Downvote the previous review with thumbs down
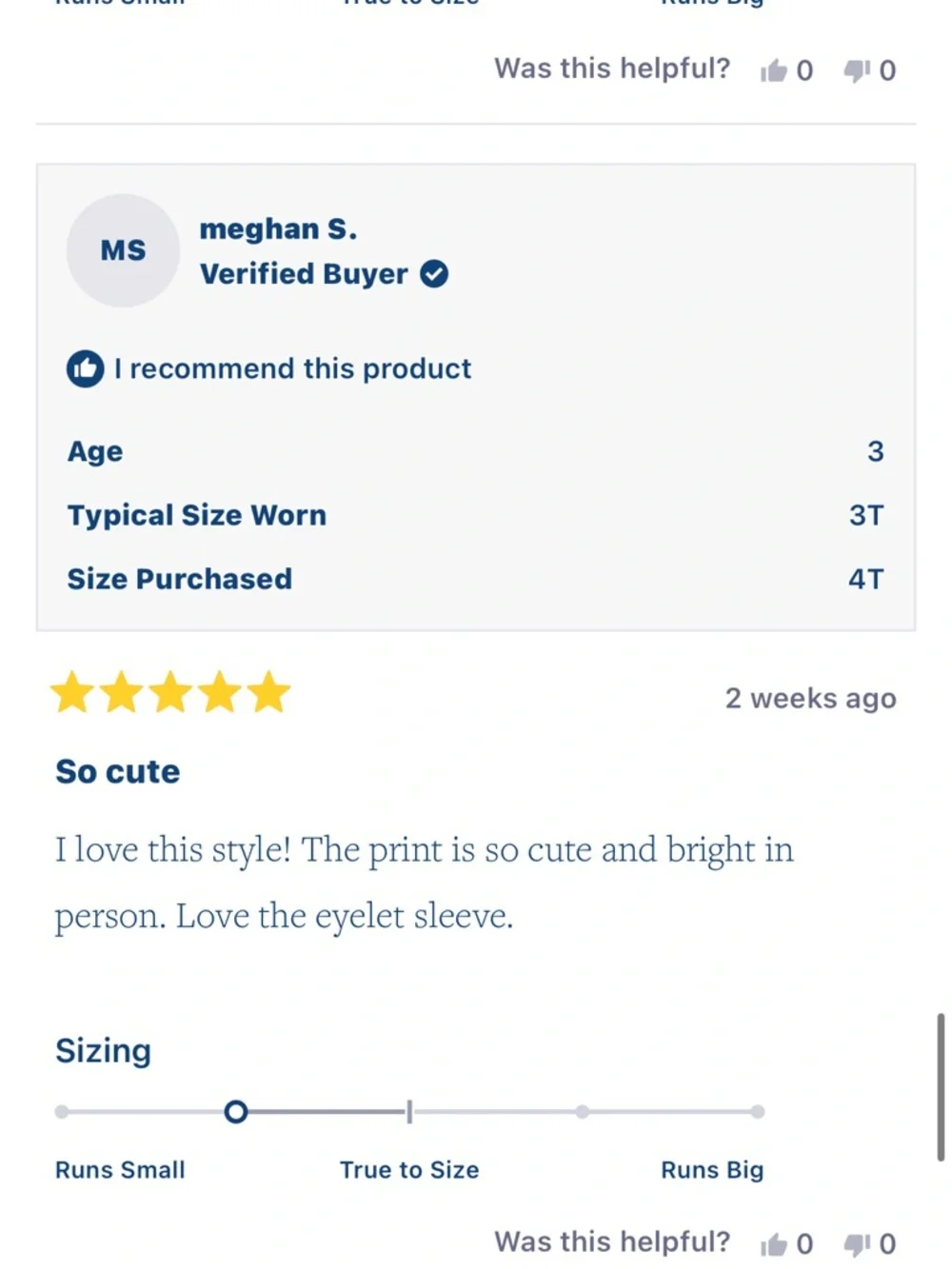Screen dimensions: 952x1269 click(857, 70)
